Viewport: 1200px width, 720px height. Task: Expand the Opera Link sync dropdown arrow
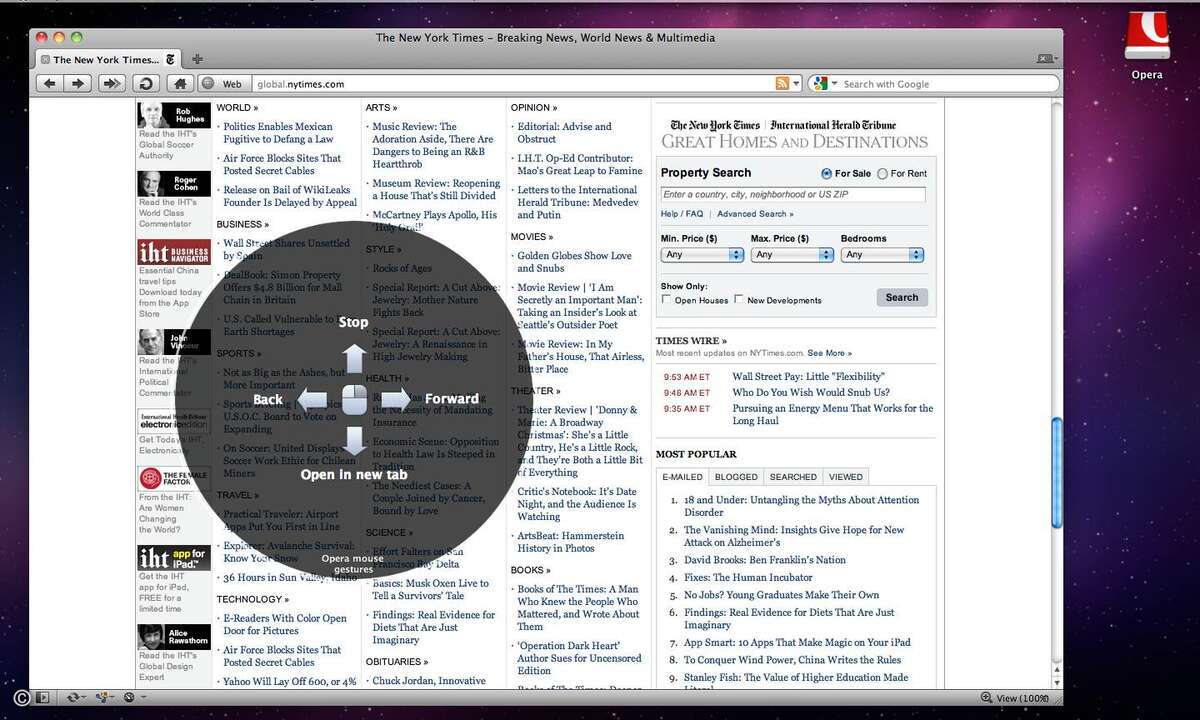point(84,697)
